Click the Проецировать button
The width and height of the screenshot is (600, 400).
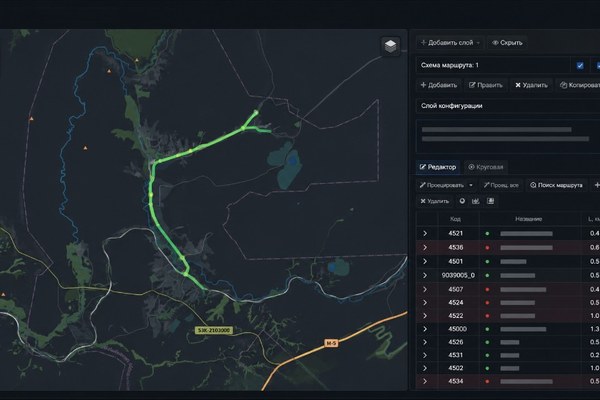pyautogui.click(x=442, y=185)
